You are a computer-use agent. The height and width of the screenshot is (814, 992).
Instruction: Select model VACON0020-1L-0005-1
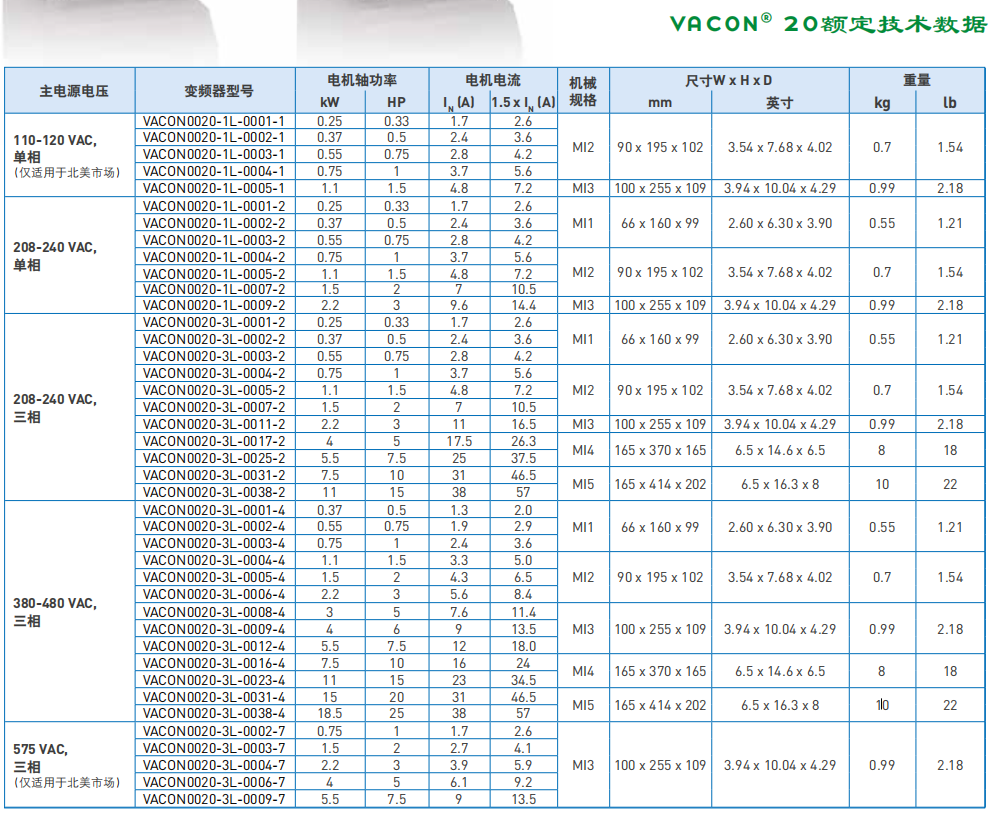point(214,188)
